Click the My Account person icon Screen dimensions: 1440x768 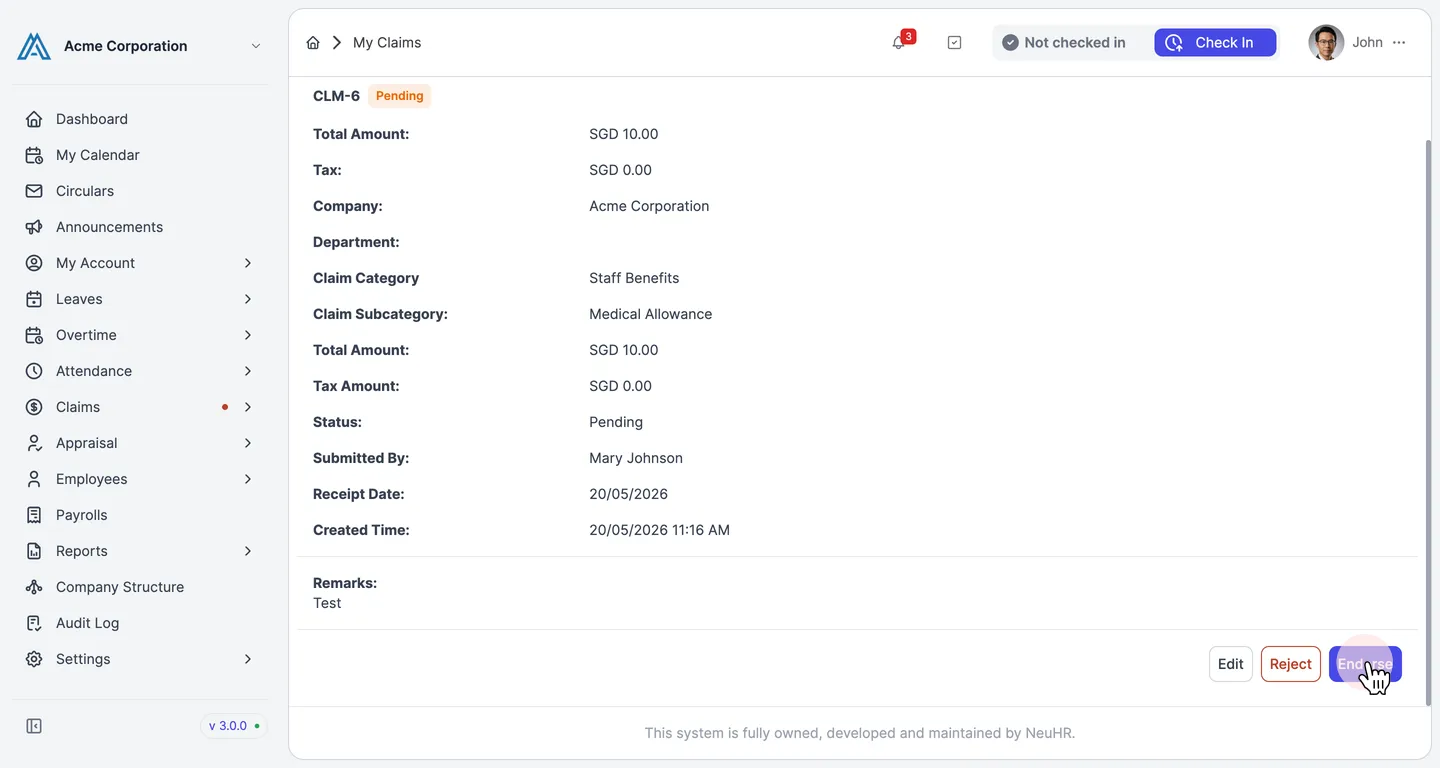coord(34,263)
